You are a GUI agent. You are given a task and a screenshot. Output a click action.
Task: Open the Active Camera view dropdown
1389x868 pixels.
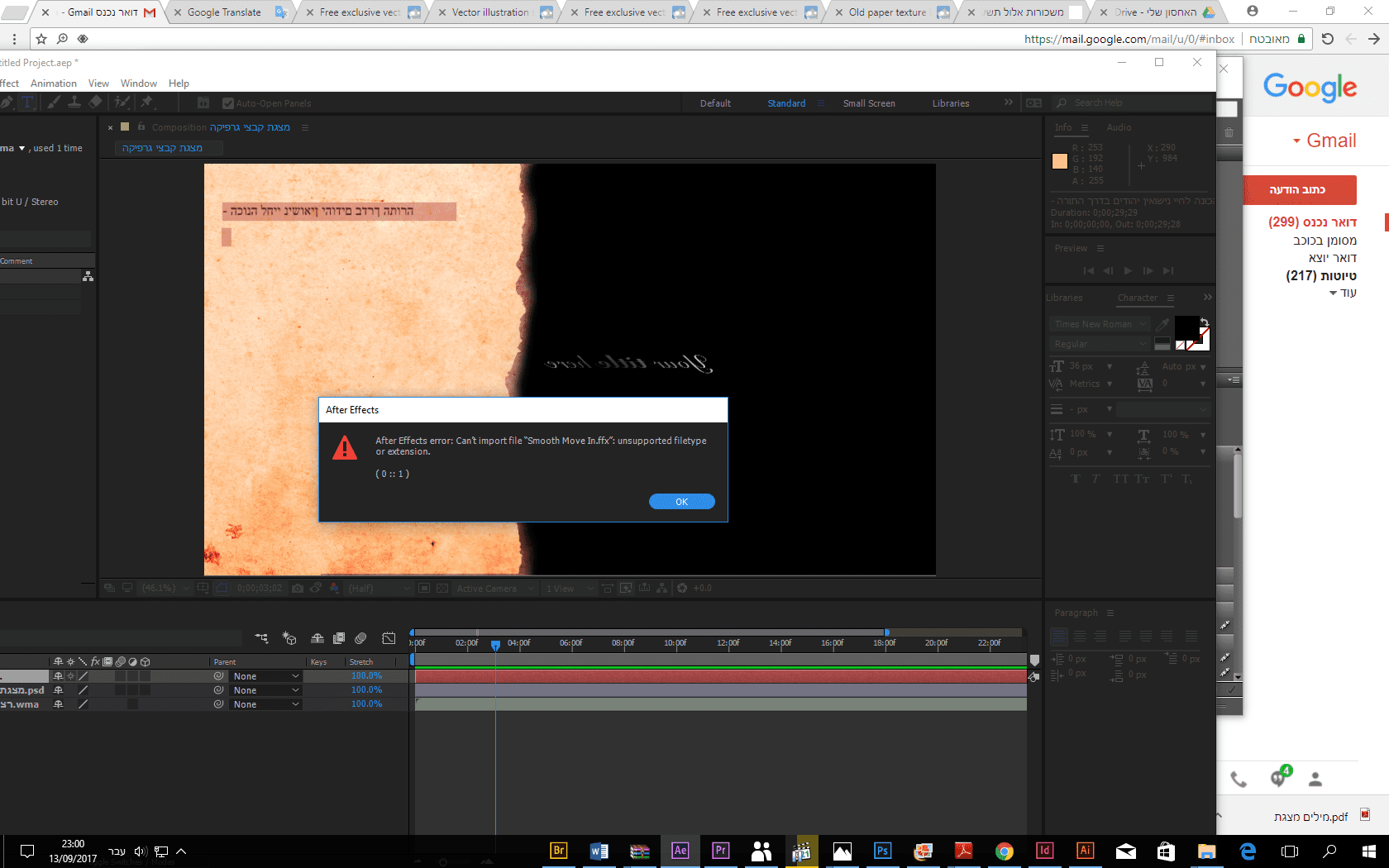pyautogui.click(x=494, y=589)
